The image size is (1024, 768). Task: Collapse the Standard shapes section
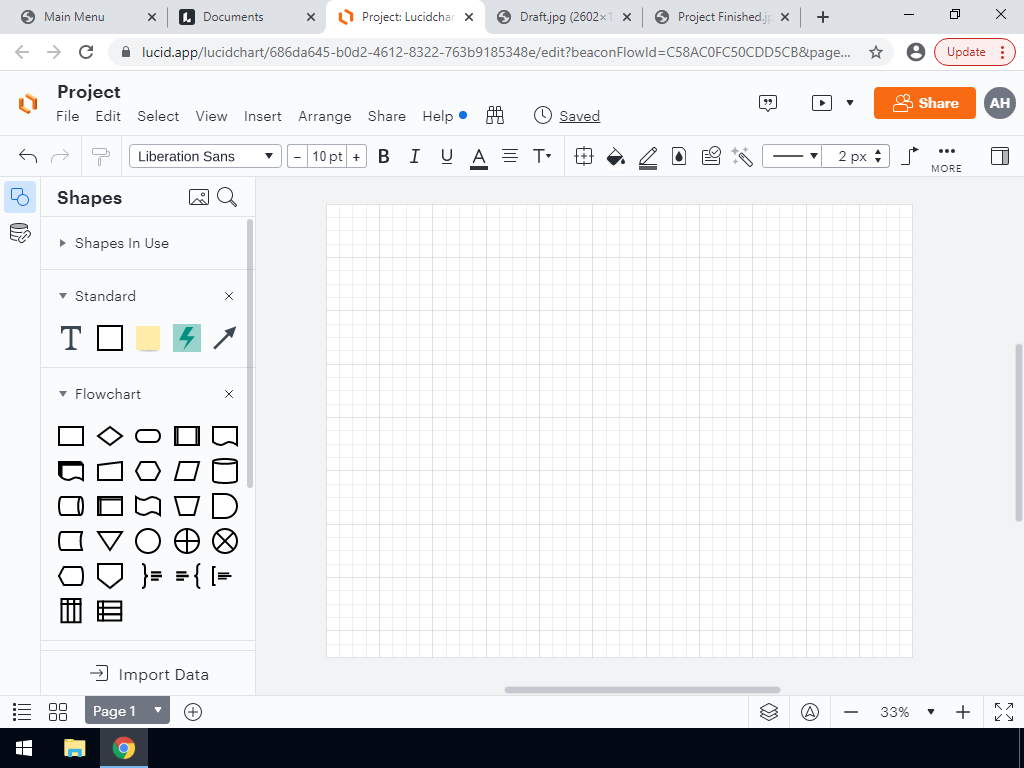coord(63,296)
